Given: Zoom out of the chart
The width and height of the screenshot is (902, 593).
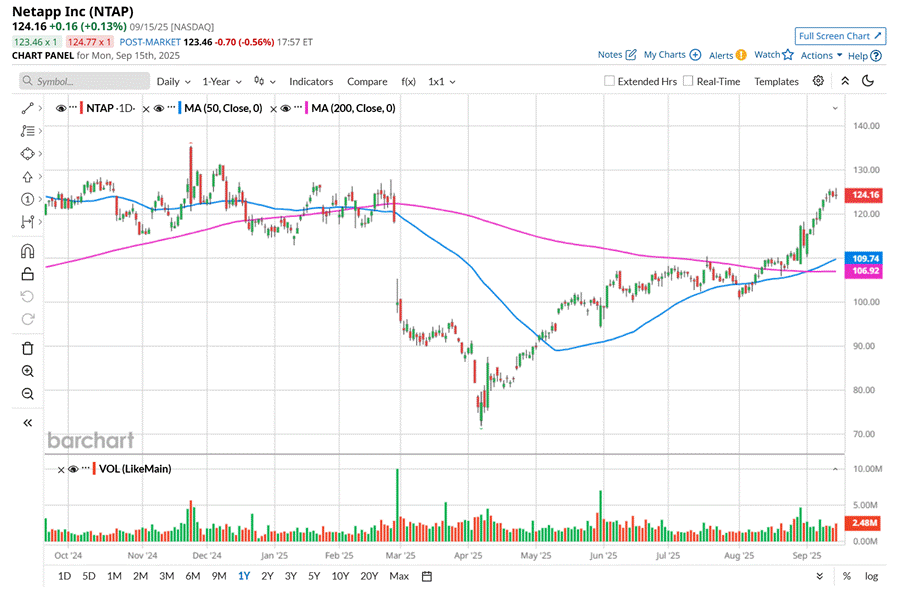Looking at the screenshot, I should click(x=27, y=394).
